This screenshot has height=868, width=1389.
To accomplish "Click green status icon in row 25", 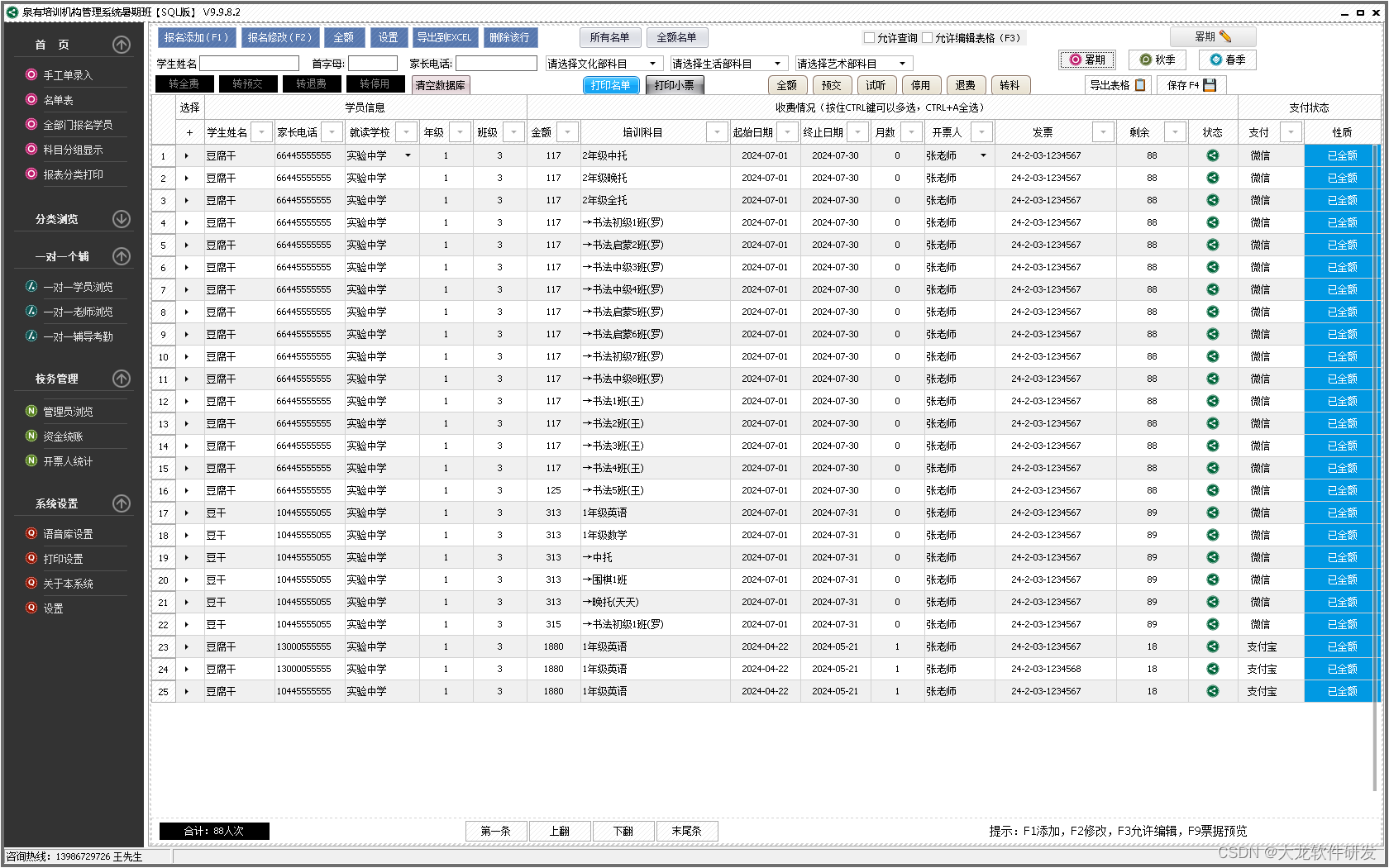I will [1213, 691].
